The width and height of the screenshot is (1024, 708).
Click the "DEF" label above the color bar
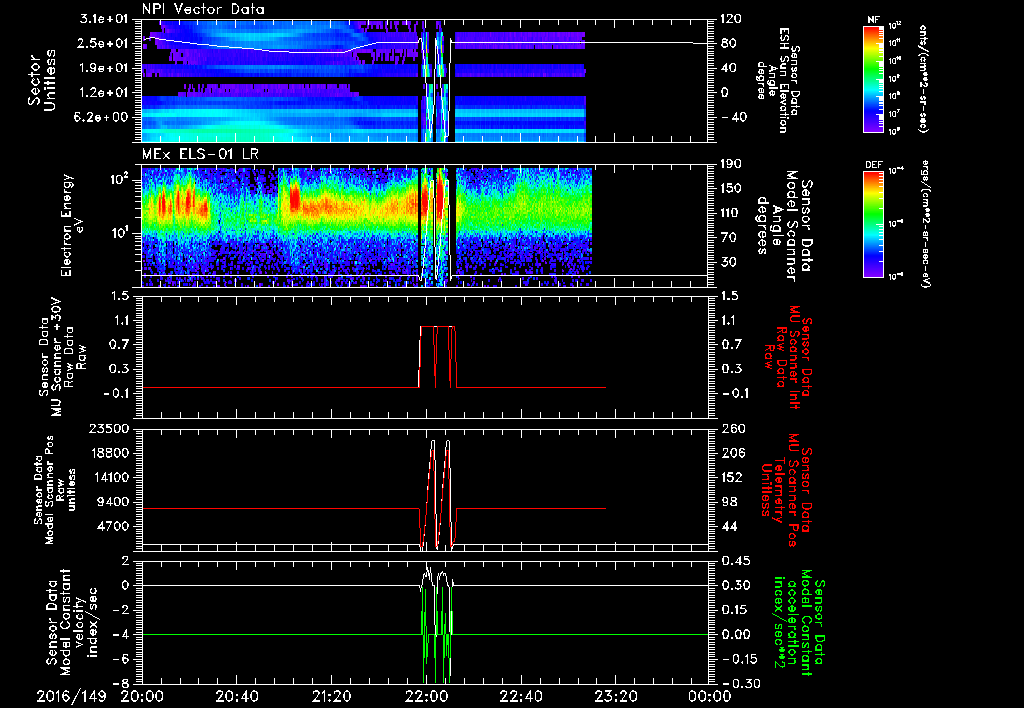[873, 165]
